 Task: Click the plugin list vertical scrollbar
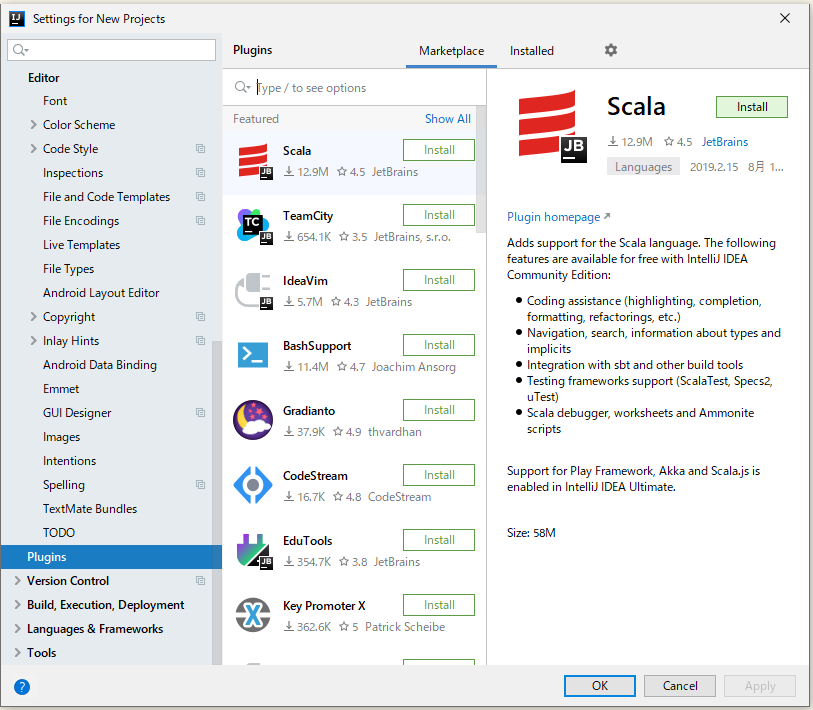(481, 170)
